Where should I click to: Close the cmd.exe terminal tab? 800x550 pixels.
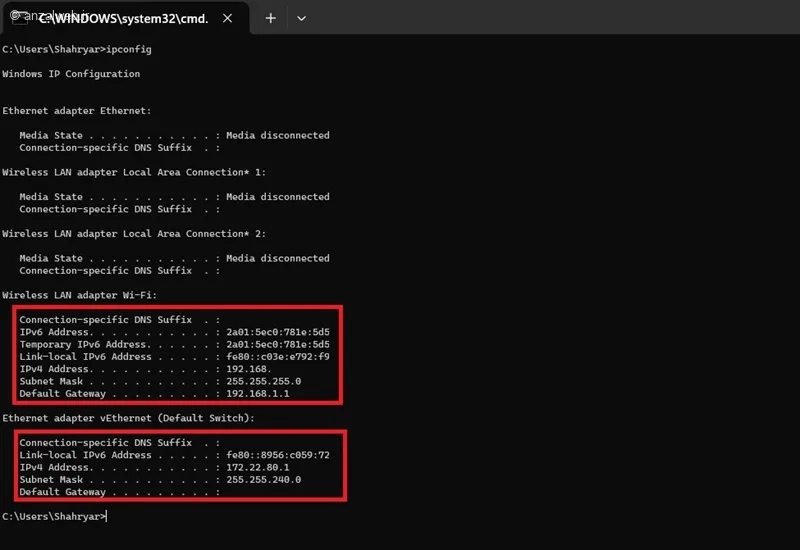[x=228, y=18]
